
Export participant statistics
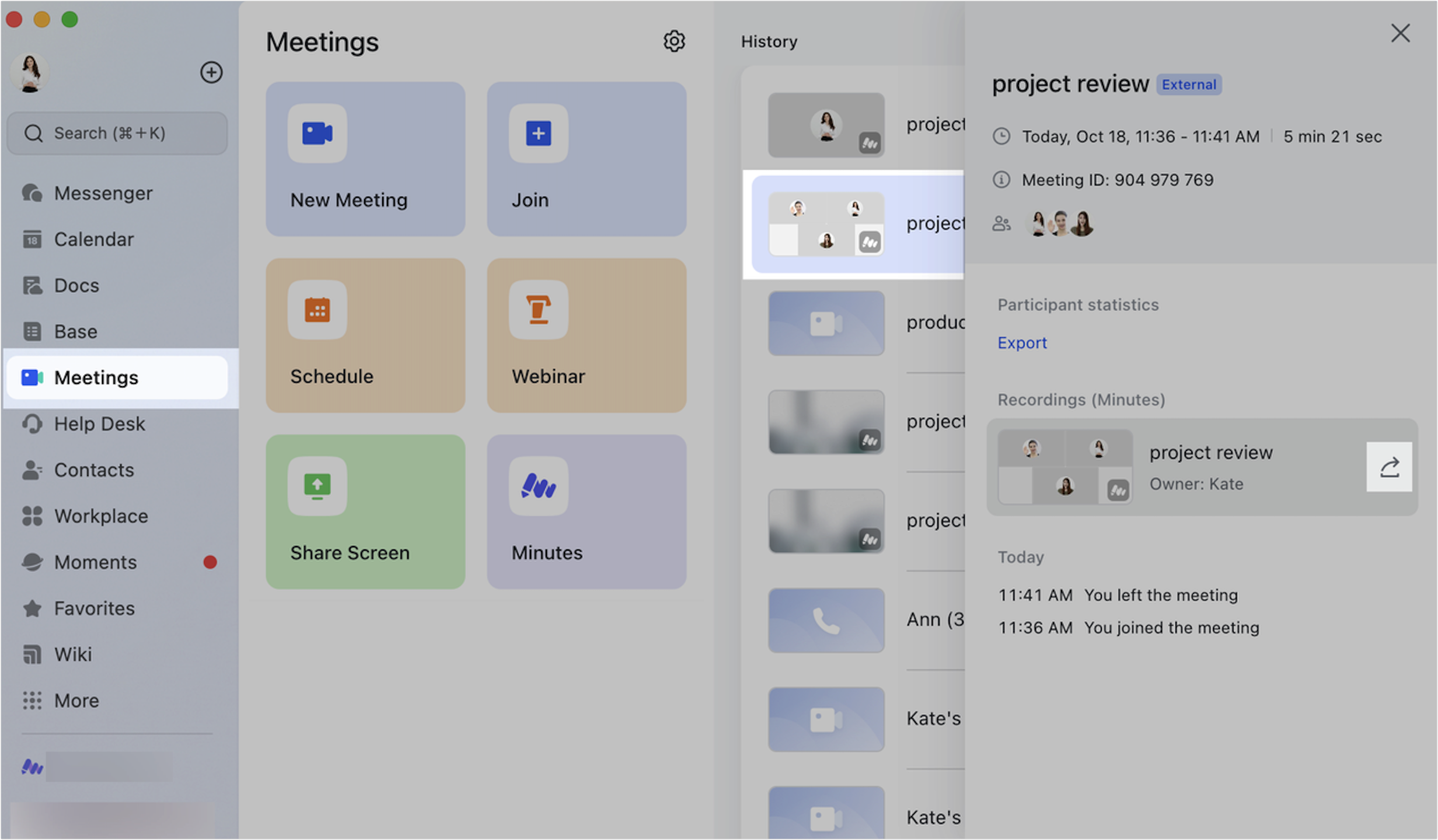[1022, 342]
